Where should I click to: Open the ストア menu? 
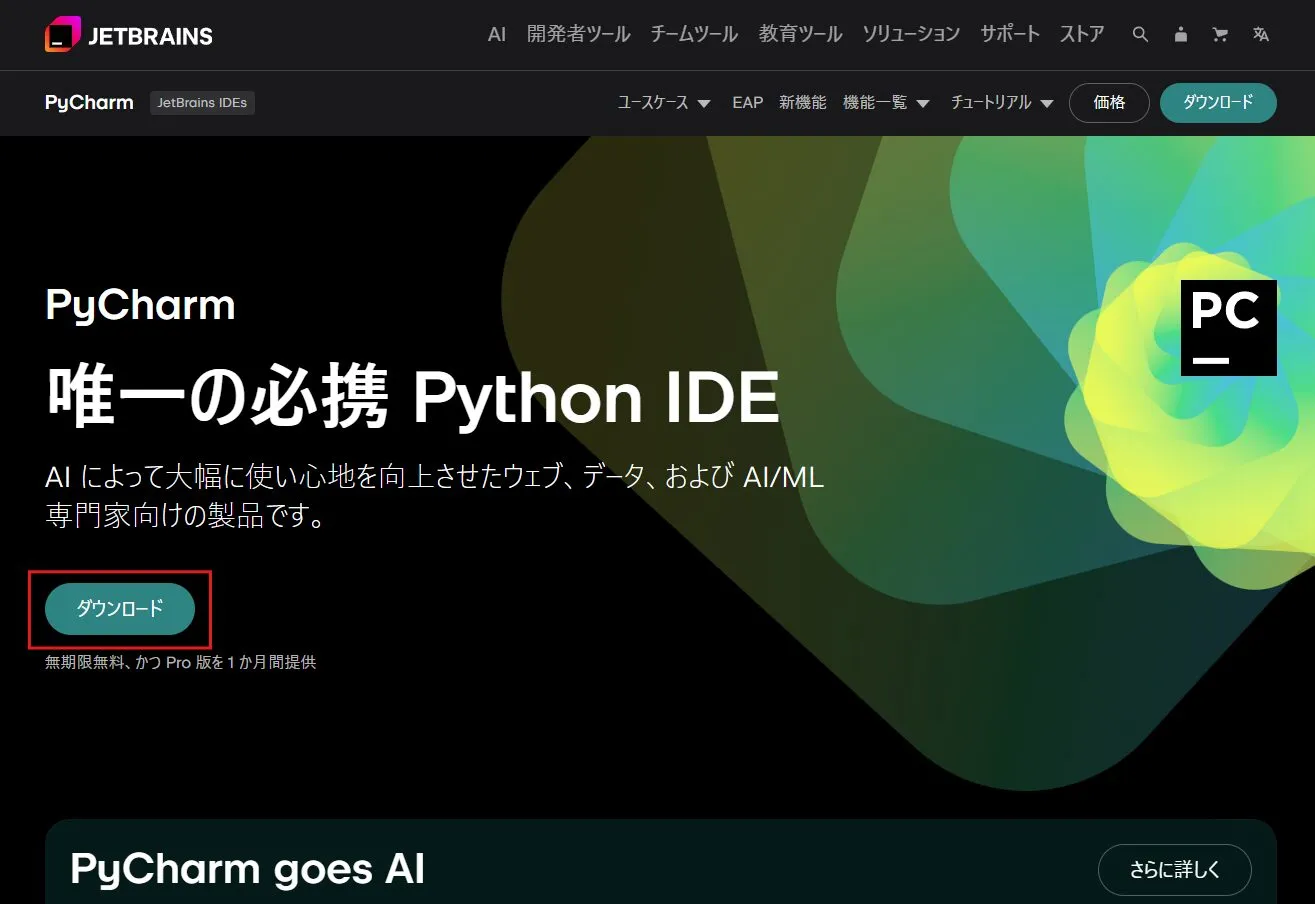(x=1082, y=34)
